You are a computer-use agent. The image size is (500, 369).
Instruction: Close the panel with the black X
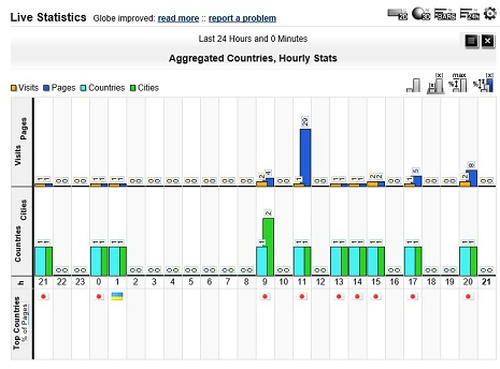pyautogui.click(x=488, y=41)
